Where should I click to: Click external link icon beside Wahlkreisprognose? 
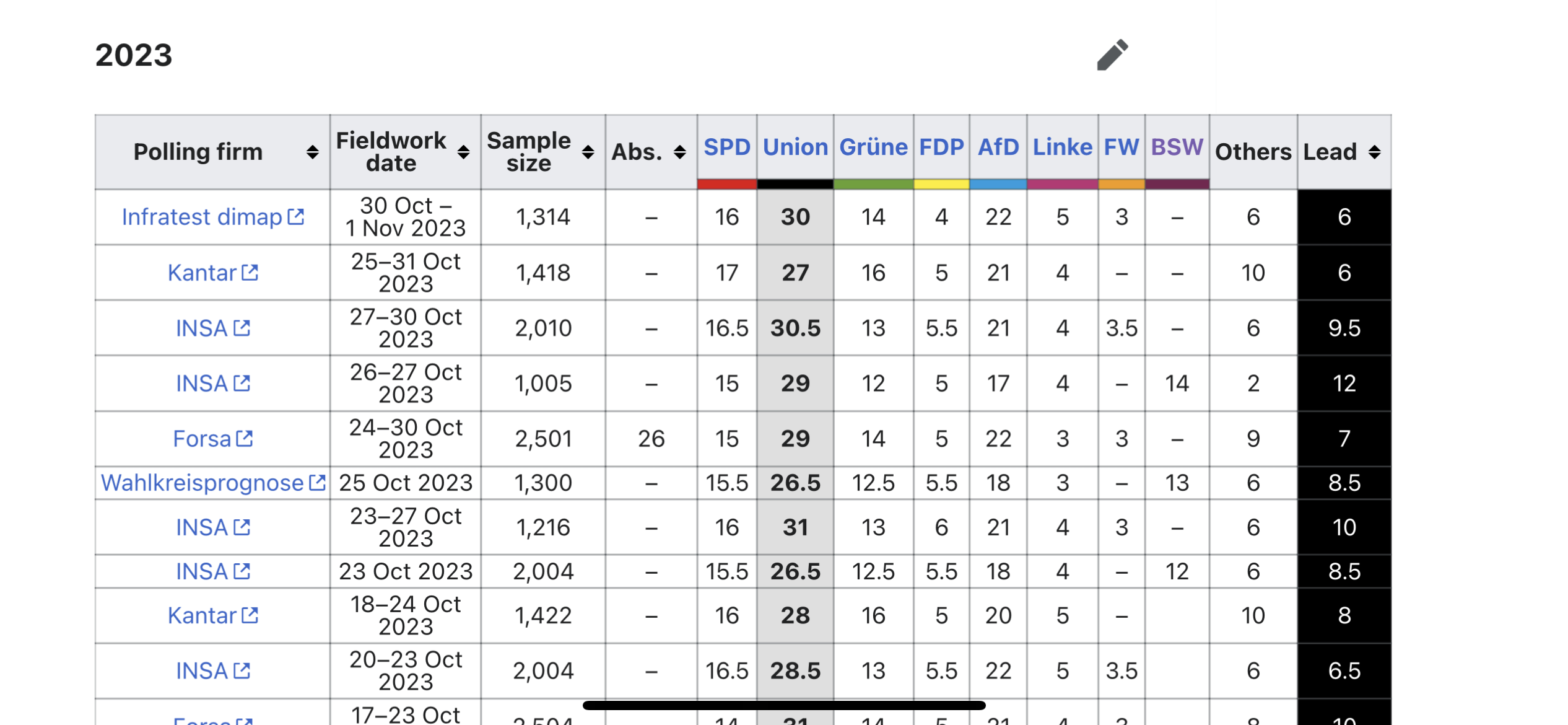[x=317, y=483]
